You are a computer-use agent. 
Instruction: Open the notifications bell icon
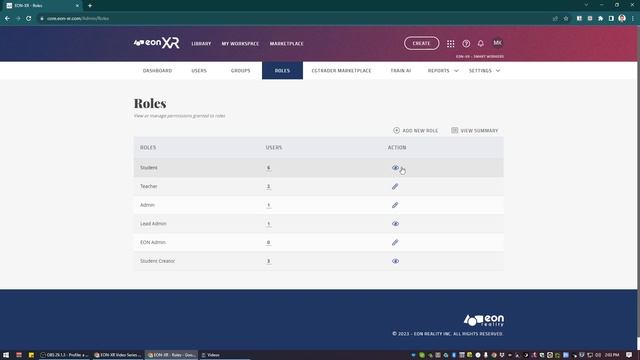click(480, 43)
